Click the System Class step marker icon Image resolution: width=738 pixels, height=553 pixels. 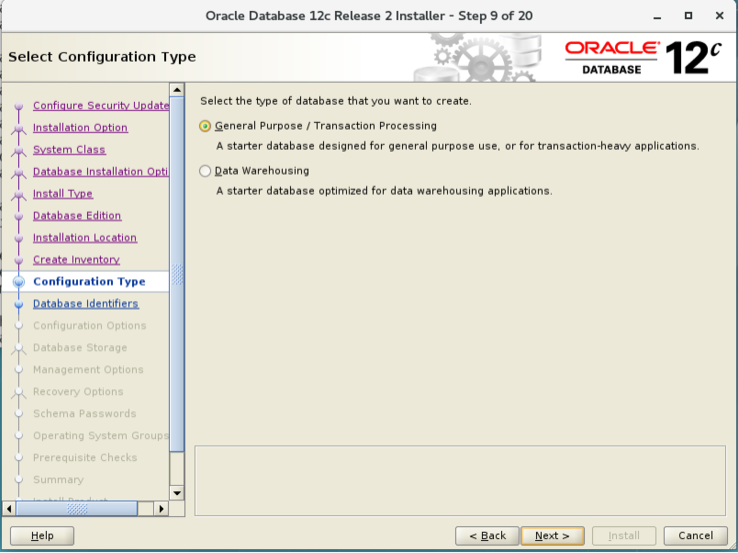tap(19, 151)
